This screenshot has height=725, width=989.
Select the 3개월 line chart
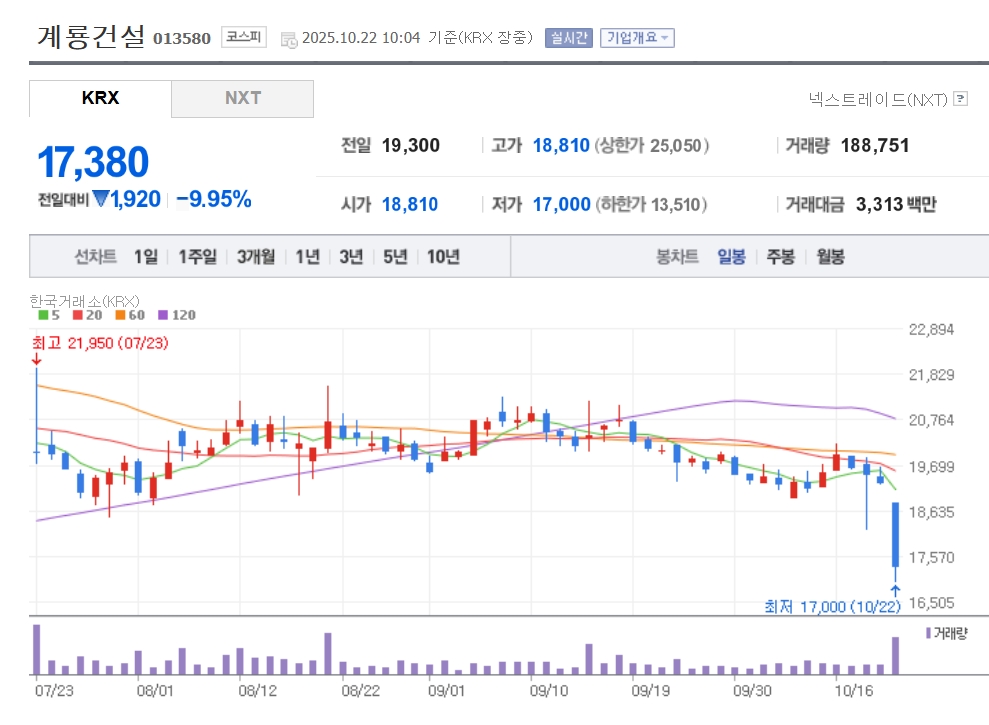pyautogui.click(x=256, y=257)
